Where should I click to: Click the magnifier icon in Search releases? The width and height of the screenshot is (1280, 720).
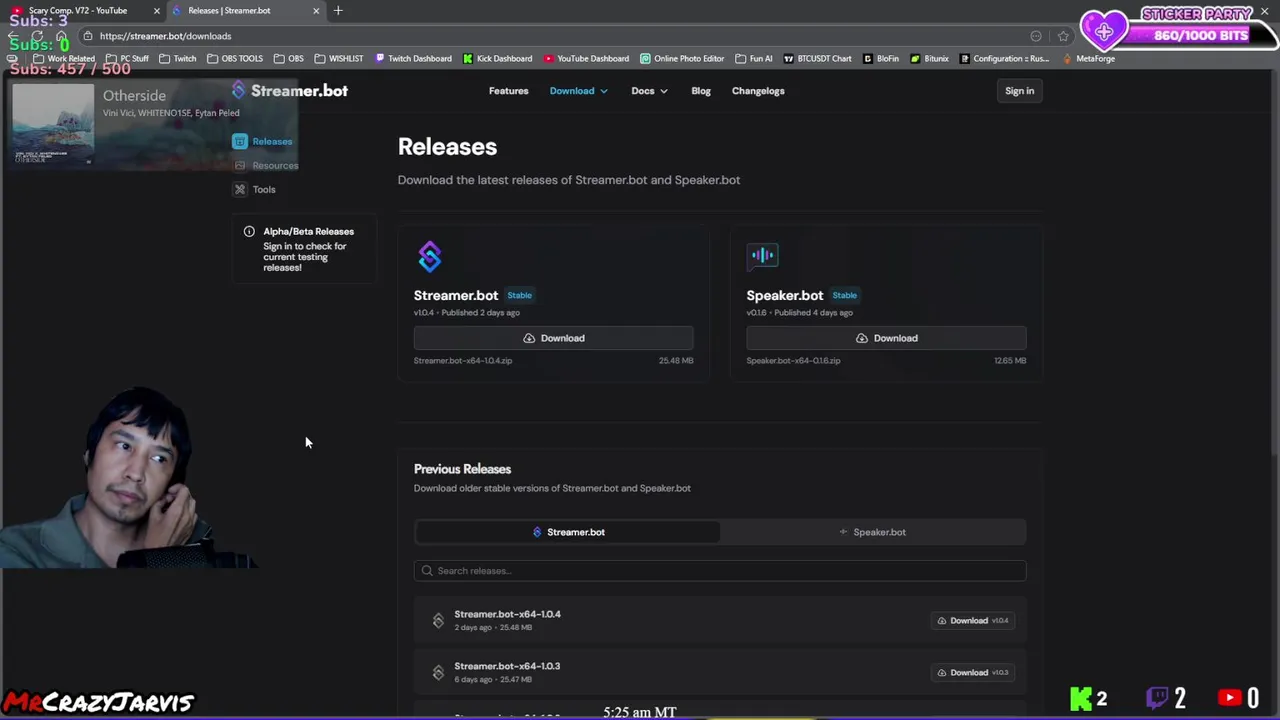click(x=427, y=571)
